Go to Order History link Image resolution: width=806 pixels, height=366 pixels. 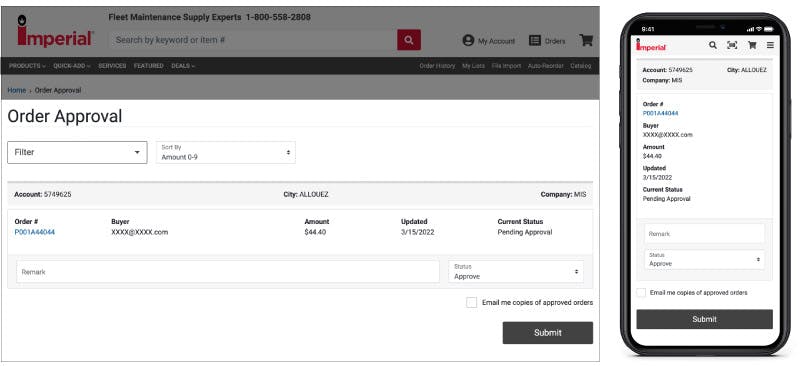(x=437, y=66)
